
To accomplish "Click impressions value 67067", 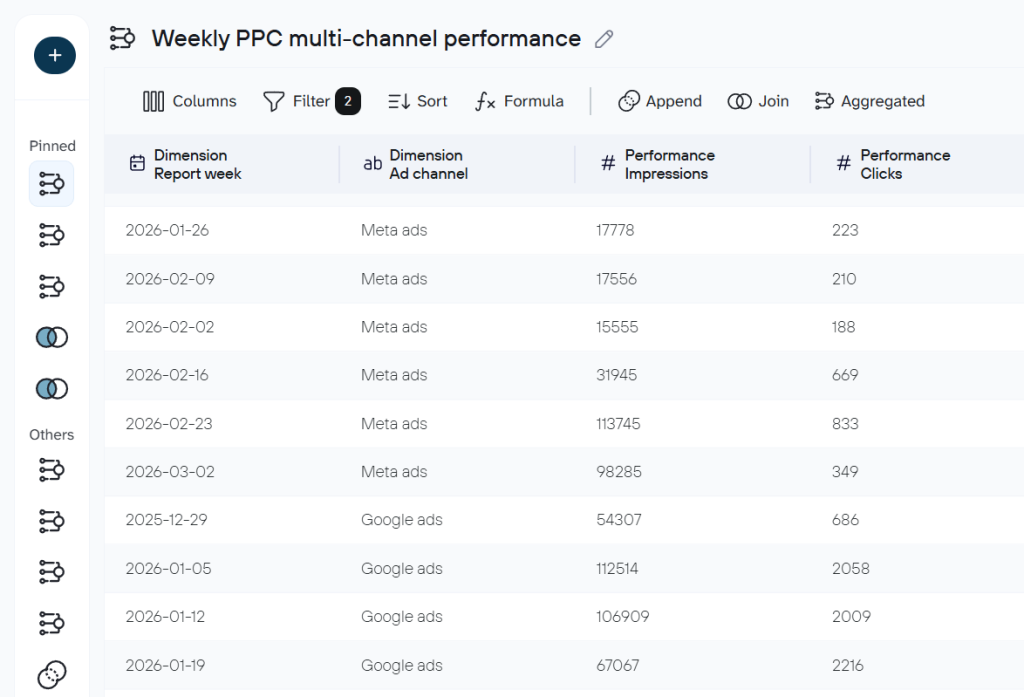I will click(618, 666).
